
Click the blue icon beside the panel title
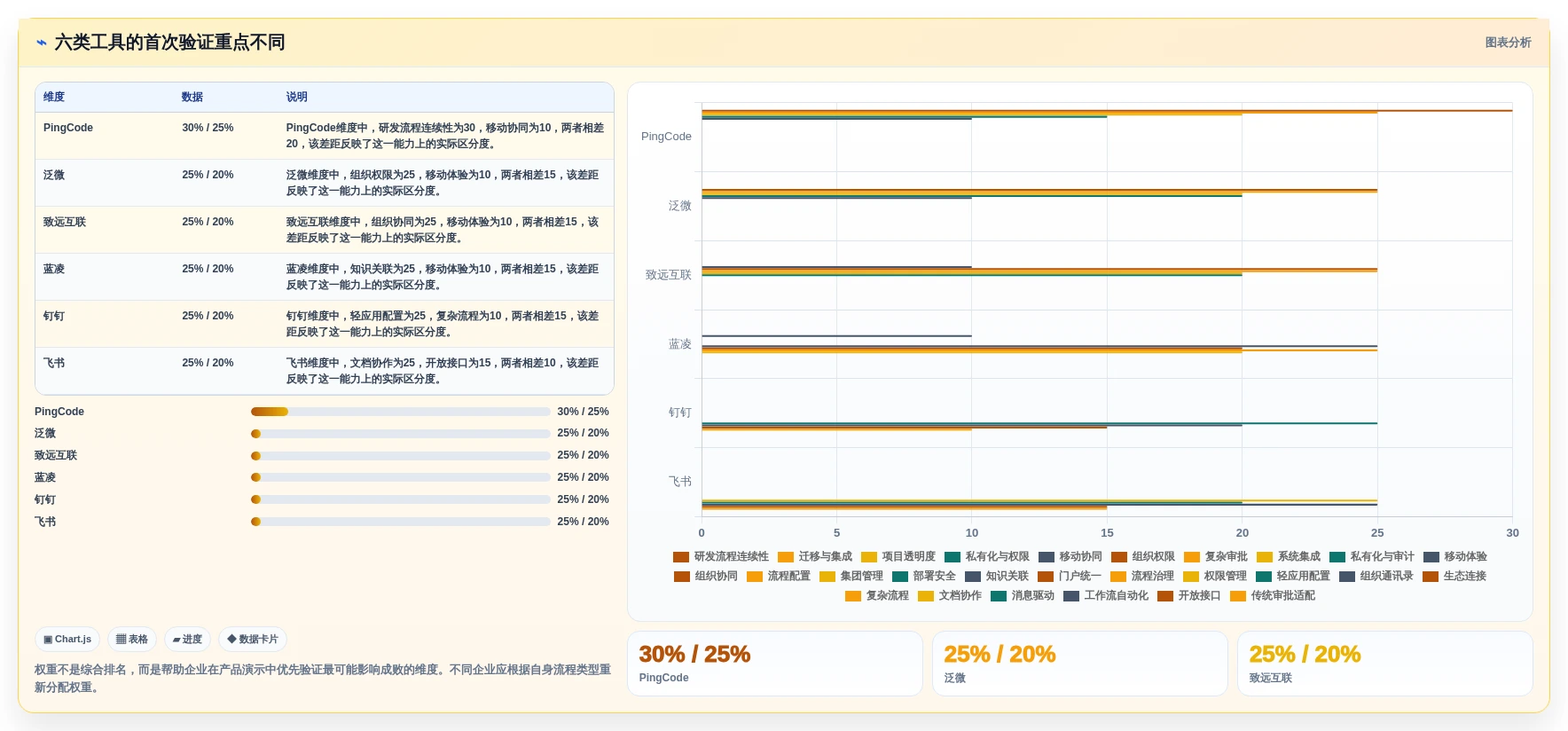point(42,43)
